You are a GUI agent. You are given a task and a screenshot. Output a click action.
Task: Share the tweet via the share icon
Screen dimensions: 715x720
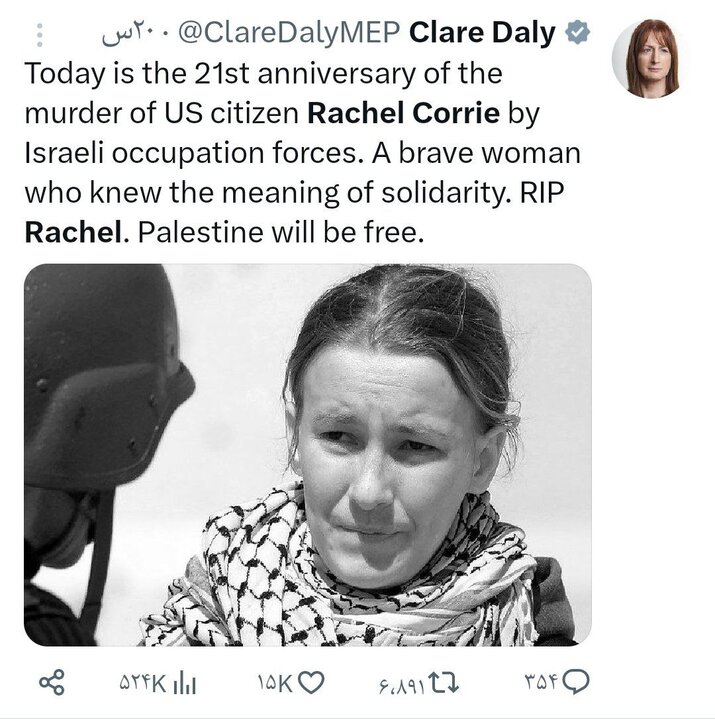(x=52, y=683)
